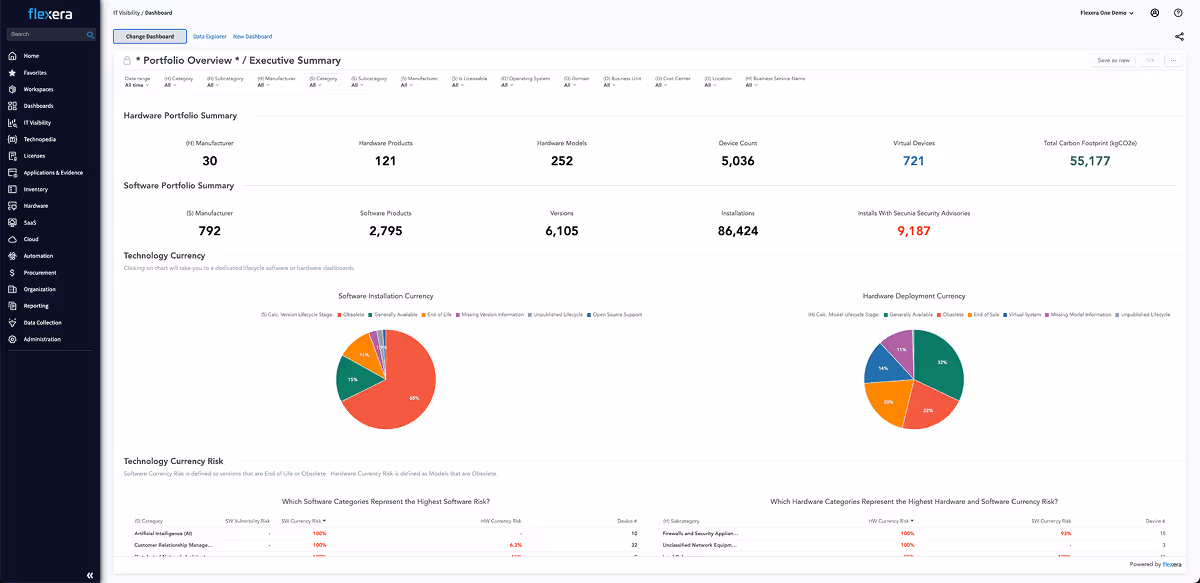Toggle Unpublished Lifecycle in hardware legend
Image resolution: width=1200 pixels, height=583 pixels.
pos(1142,314)
